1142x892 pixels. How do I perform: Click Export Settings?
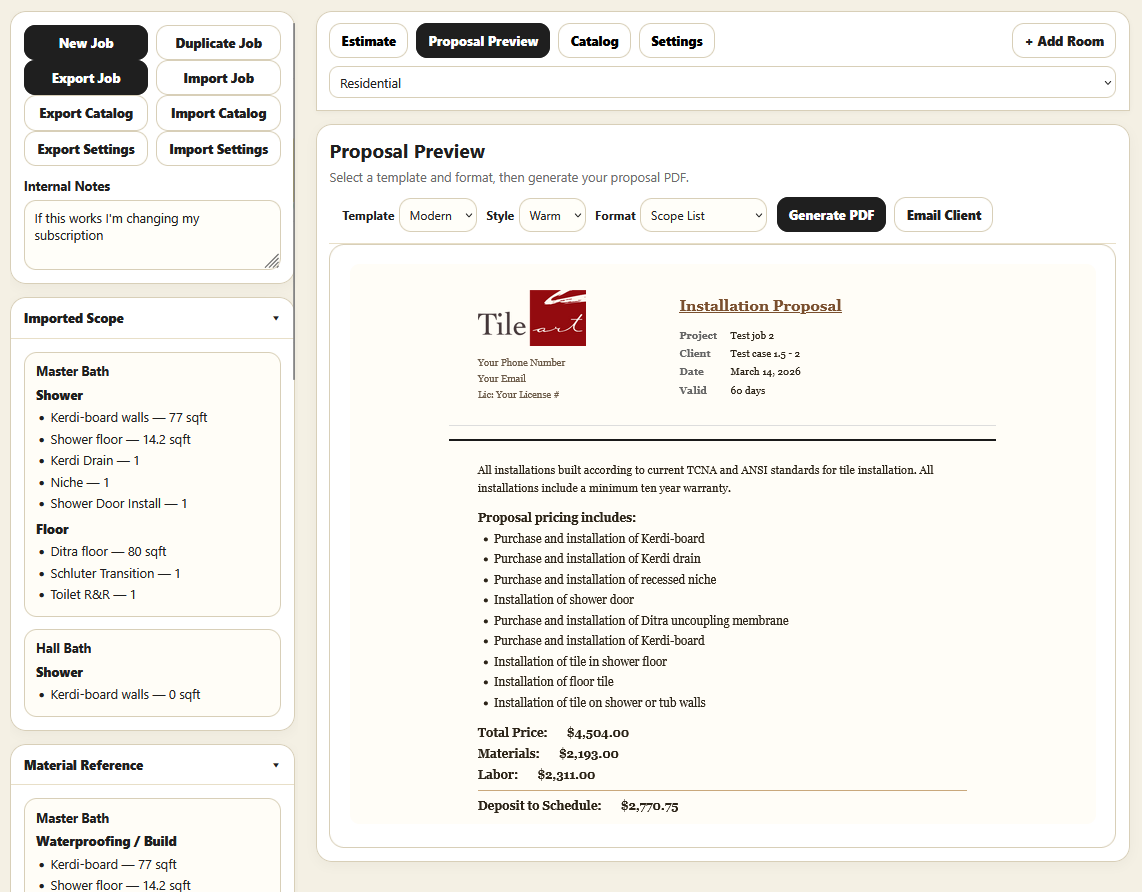85,148
